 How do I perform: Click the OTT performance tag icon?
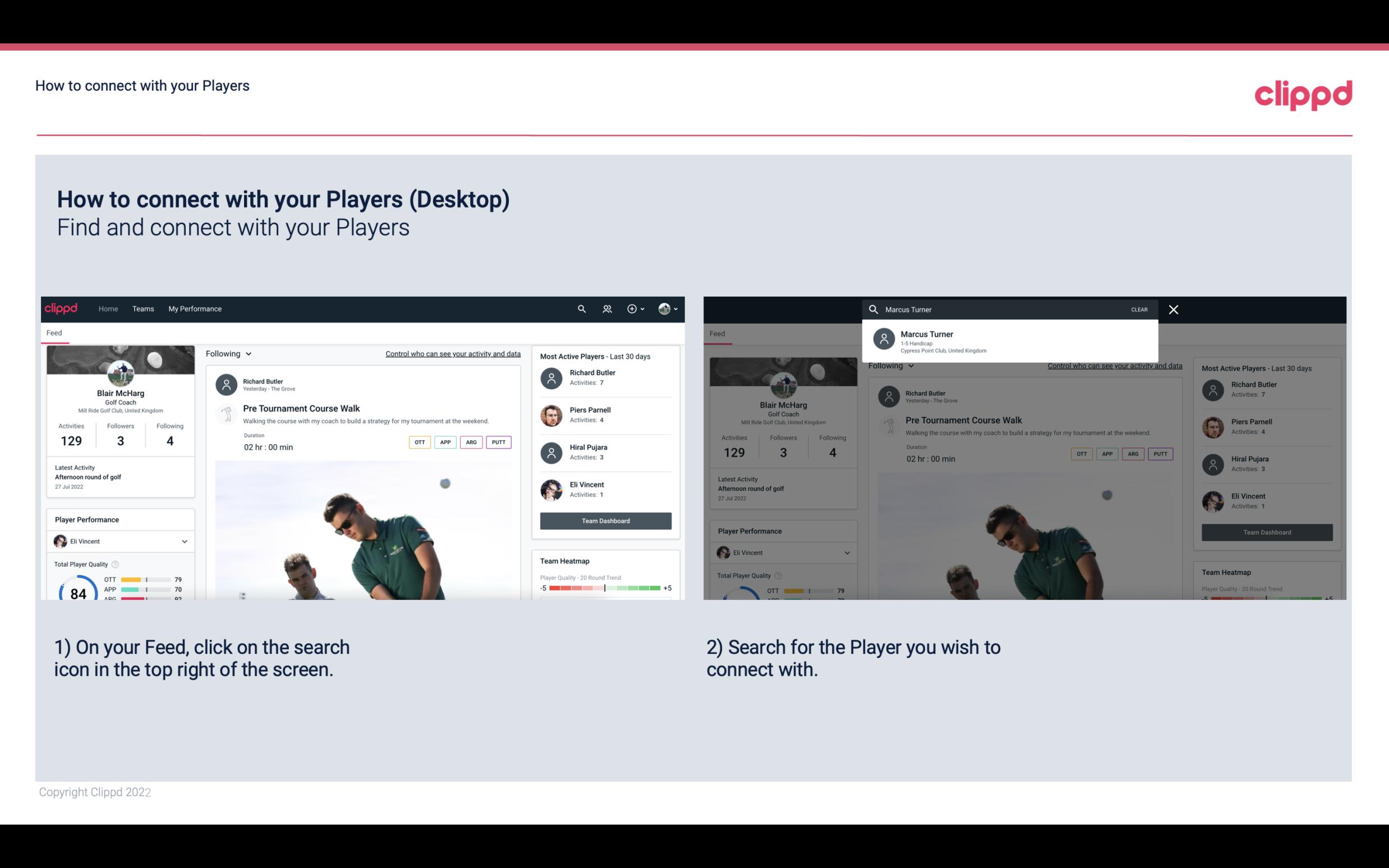(418, 442)
